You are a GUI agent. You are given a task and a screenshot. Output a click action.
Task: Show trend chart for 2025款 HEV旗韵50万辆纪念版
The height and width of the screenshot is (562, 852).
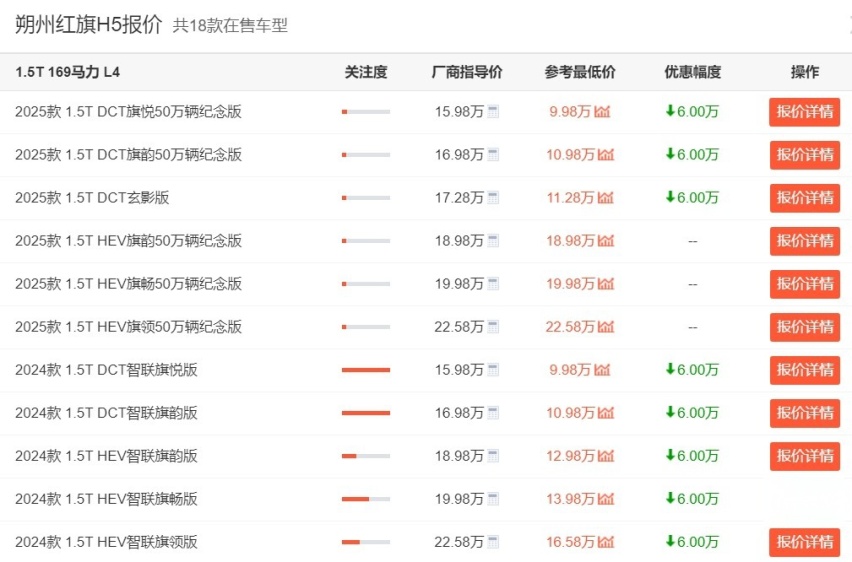coord(606,241)
